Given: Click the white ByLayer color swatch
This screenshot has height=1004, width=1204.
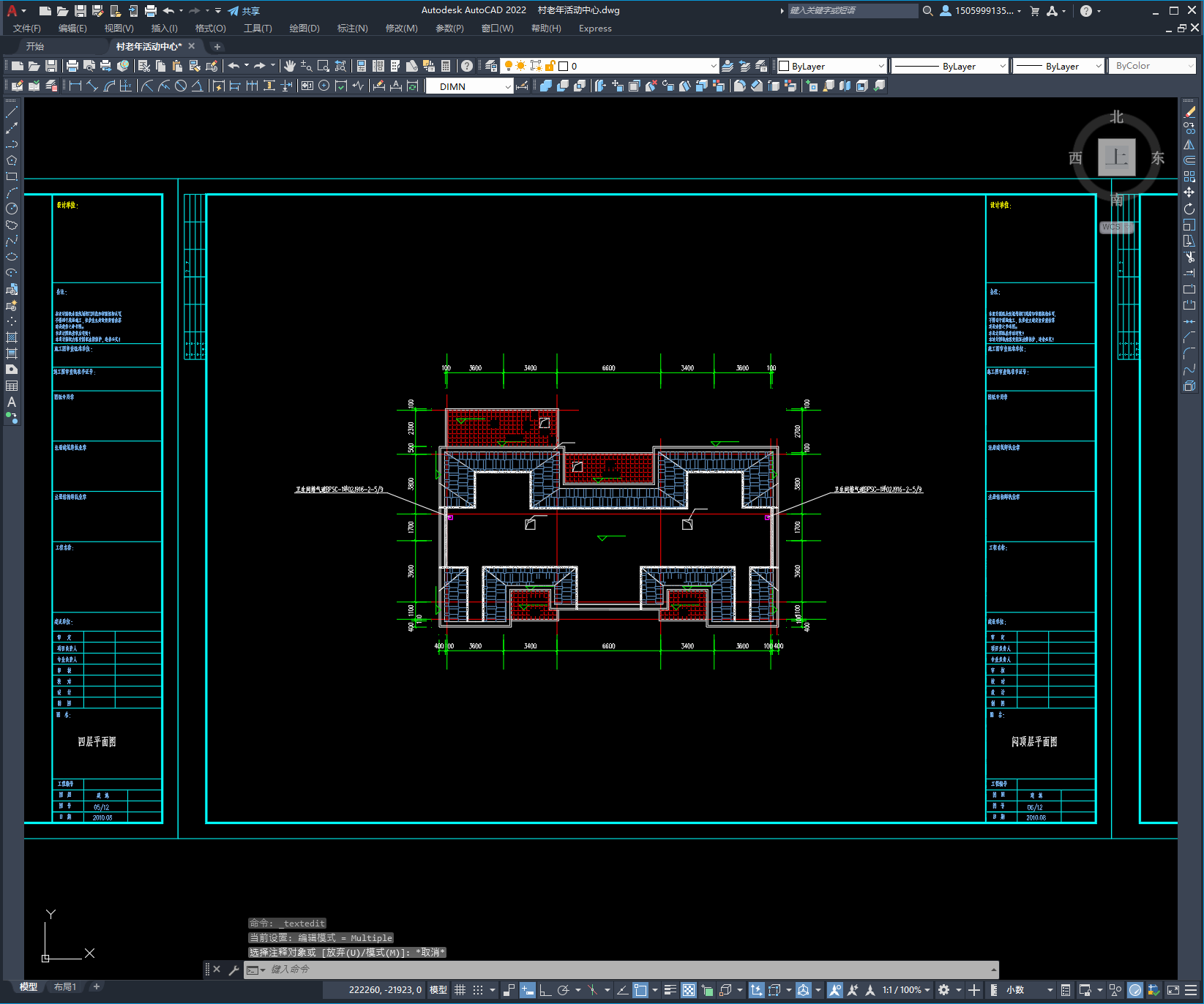Looking at the screenshot, I should 784,66.
